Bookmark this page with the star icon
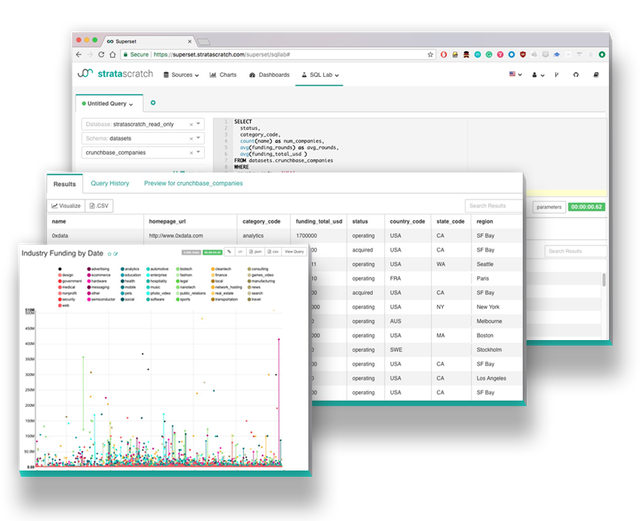This screenshot has width=640, height=521. (x=430, y=54)
